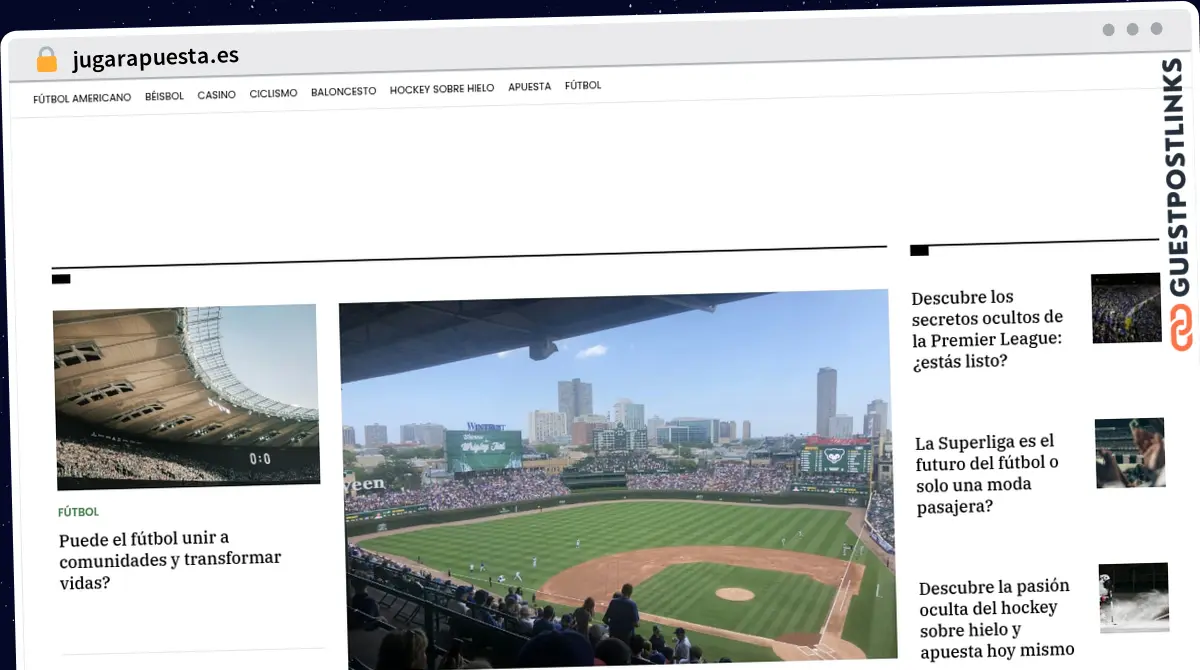Click the green FÚTBOL category label

(78, 512)
